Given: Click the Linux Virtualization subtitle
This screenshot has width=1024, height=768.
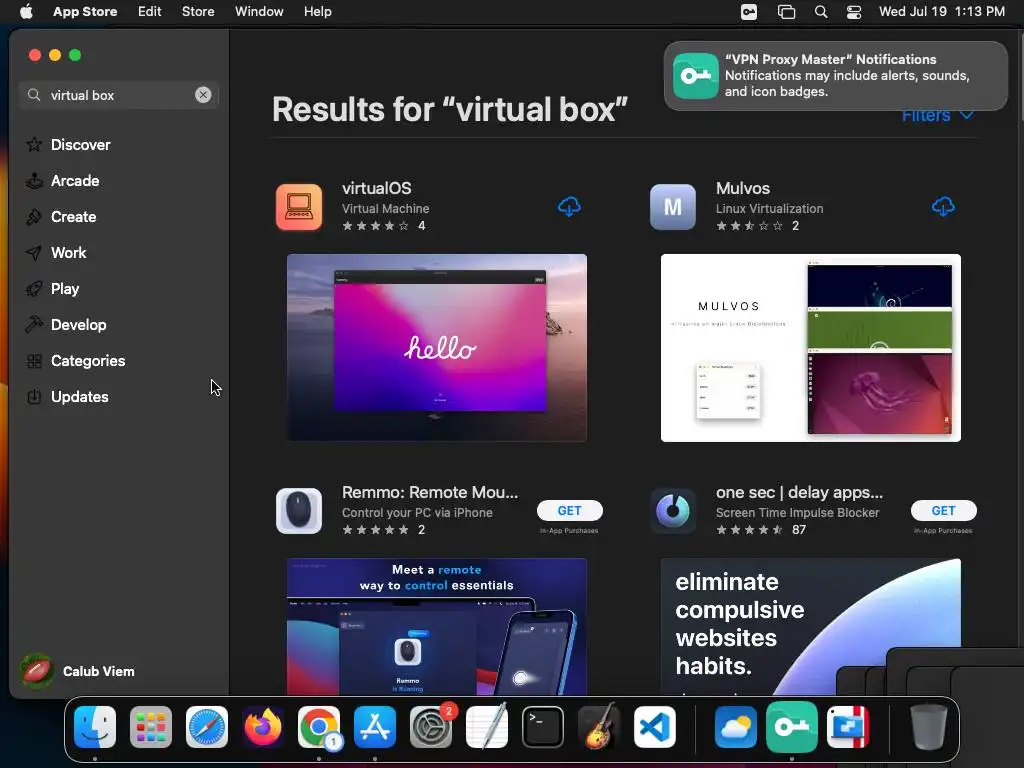Looking at the screenshot, I should pyautogui.click(x=769, y=209).
